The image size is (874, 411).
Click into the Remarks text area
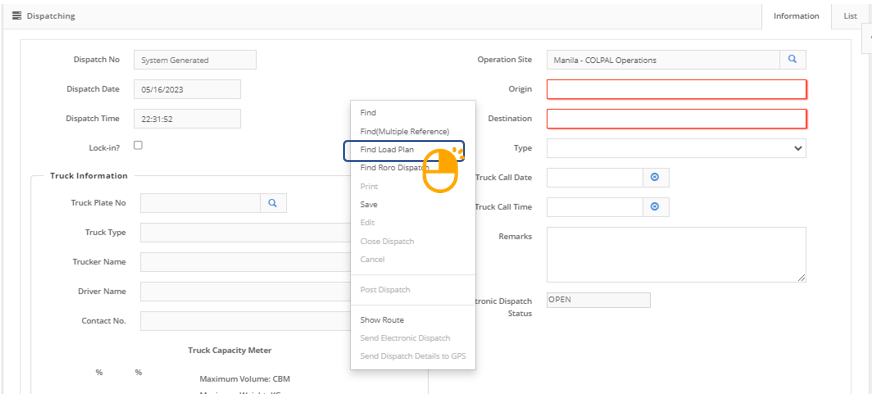click(676, 254)
